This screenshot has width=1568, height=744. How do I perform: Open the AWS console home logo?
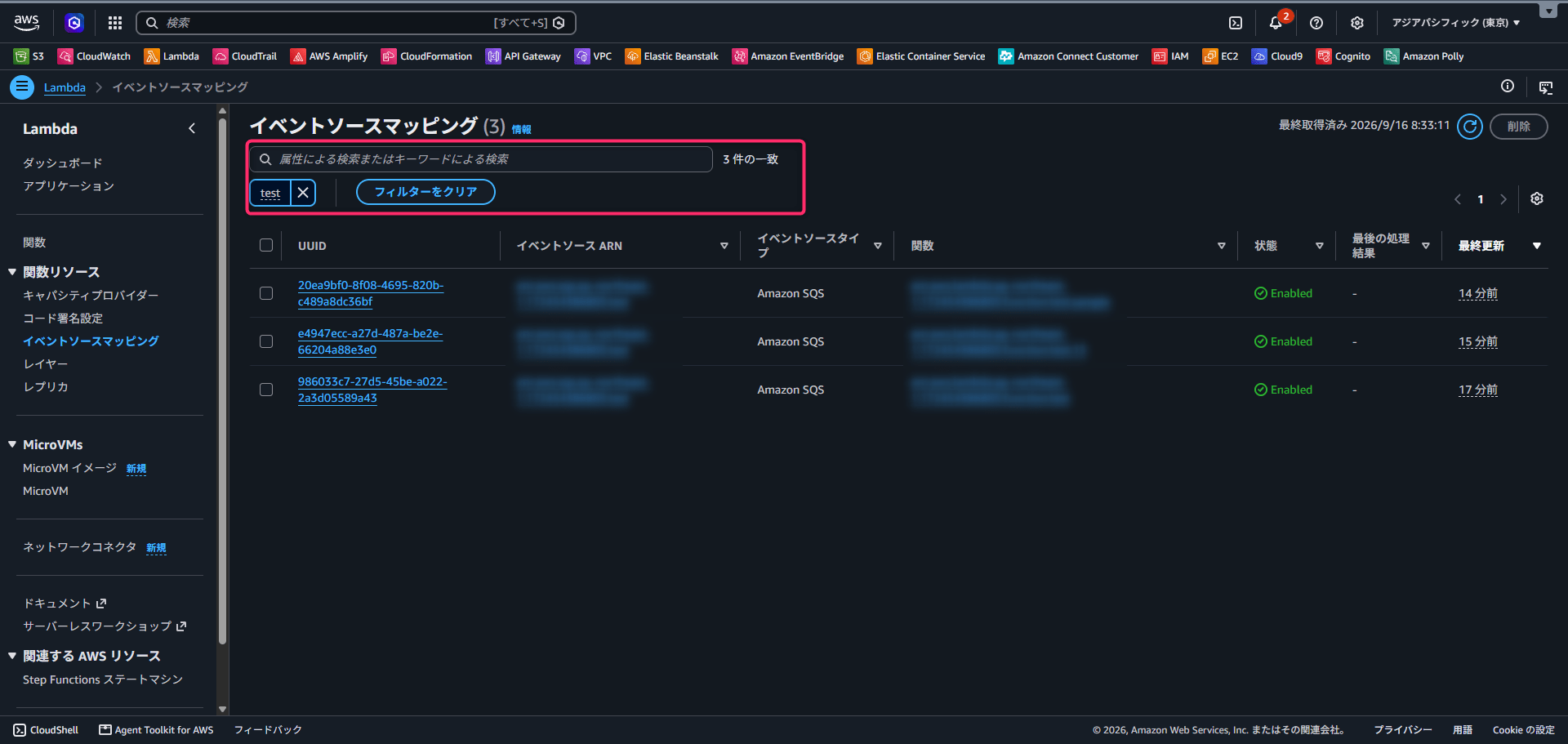[26, 23]
